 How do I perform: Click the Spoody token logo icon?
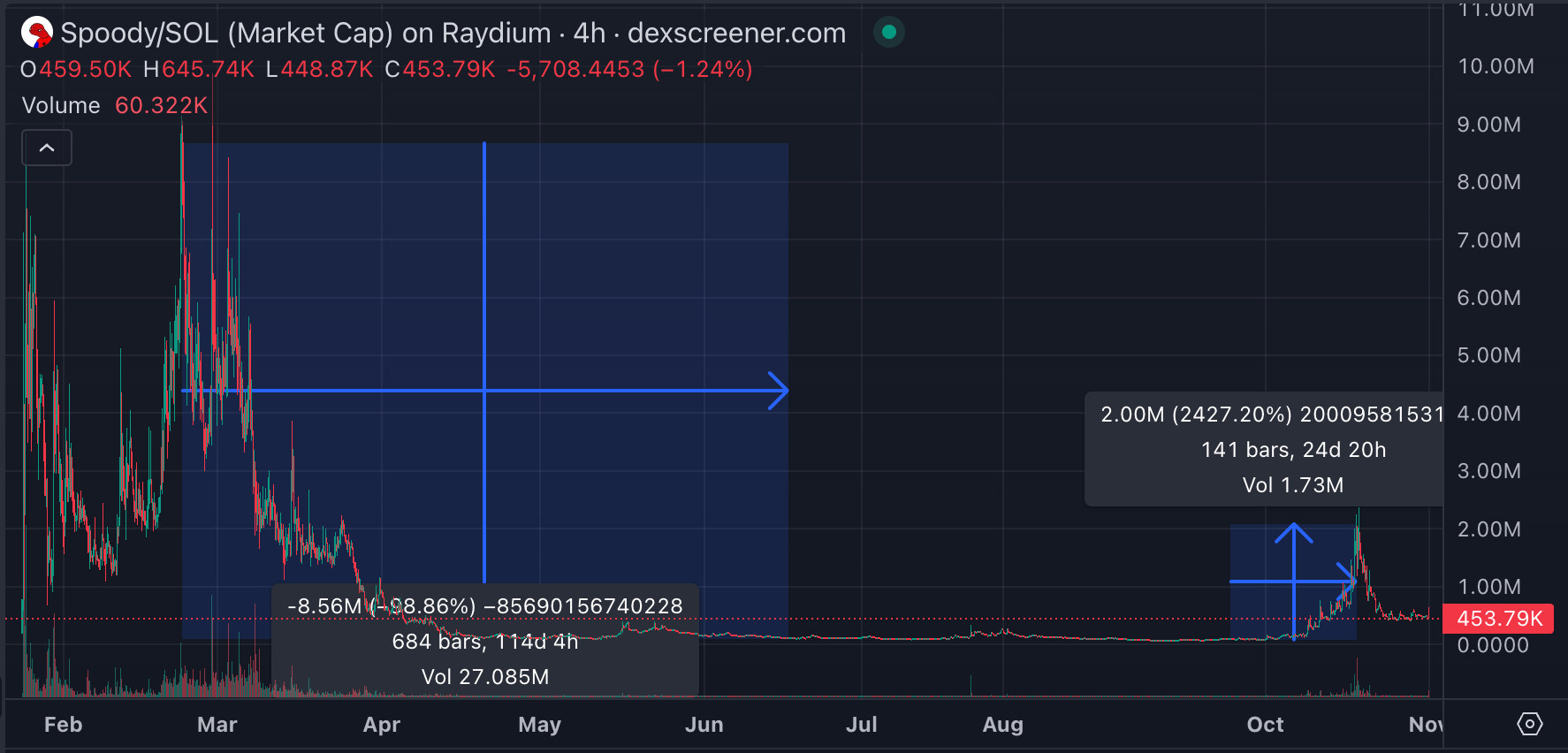click(x=37, y=33)
